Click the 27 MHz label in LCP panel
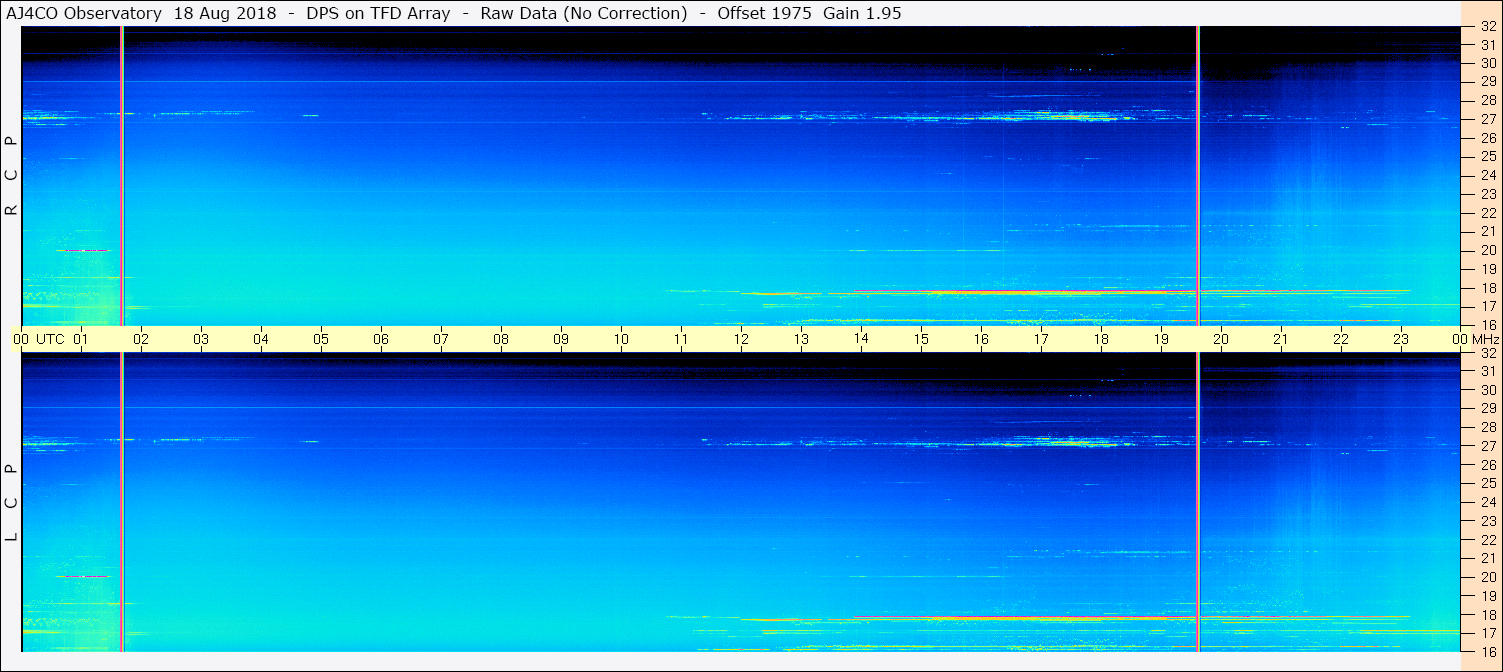 coord(1487,446)
